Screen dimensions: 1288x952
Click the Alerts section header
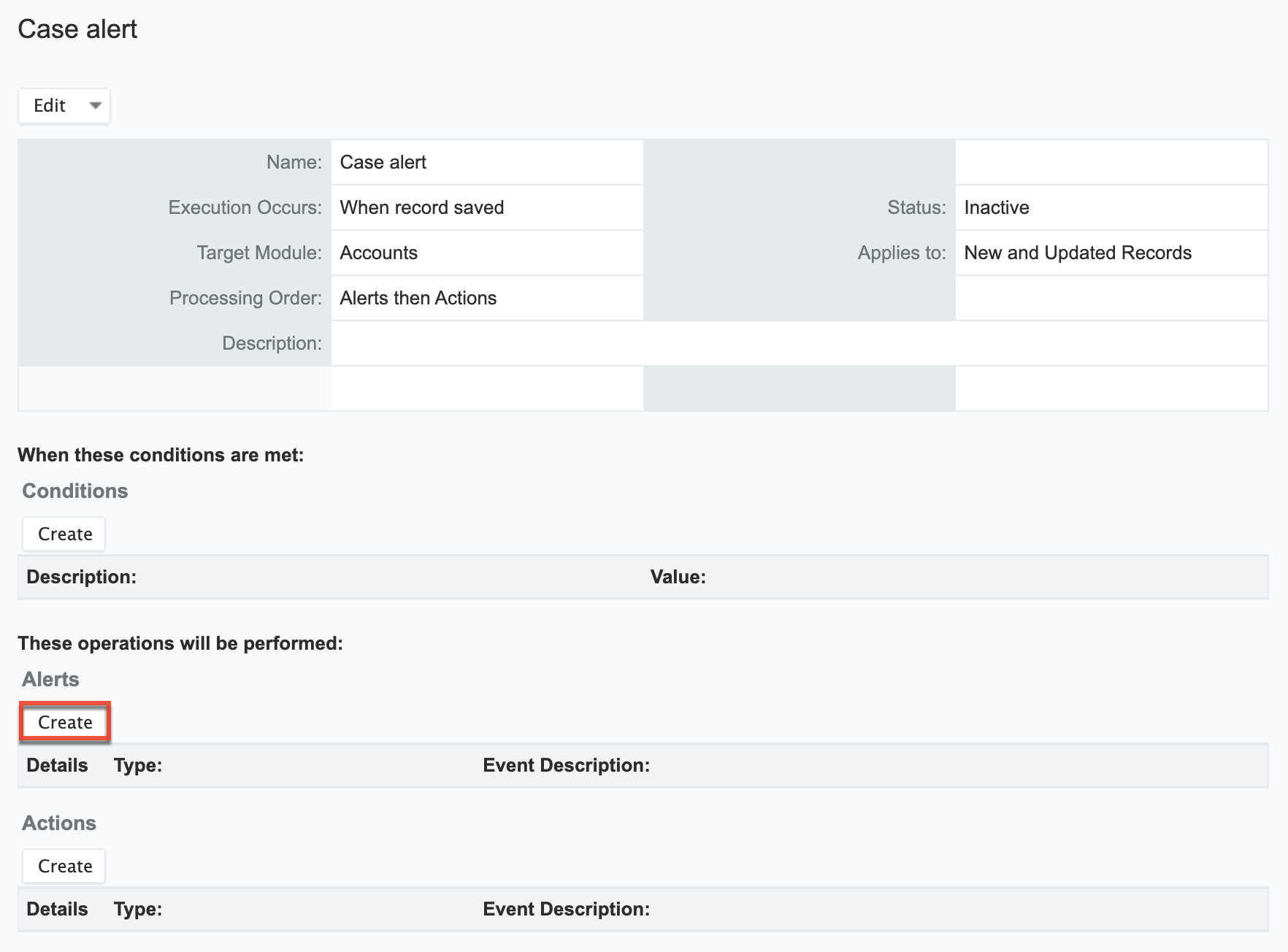[x=50, y=679]
